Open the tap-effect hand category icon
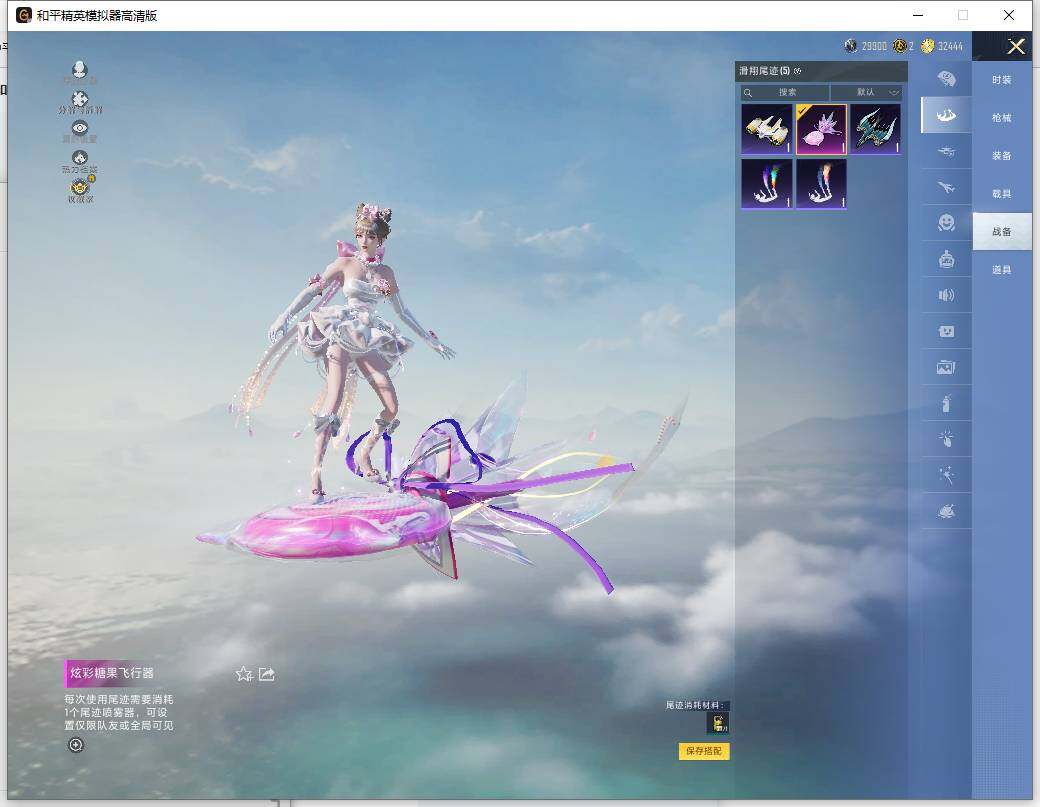Image resolution: width=1040 pixels, height=807 pixels. point(946,438)
